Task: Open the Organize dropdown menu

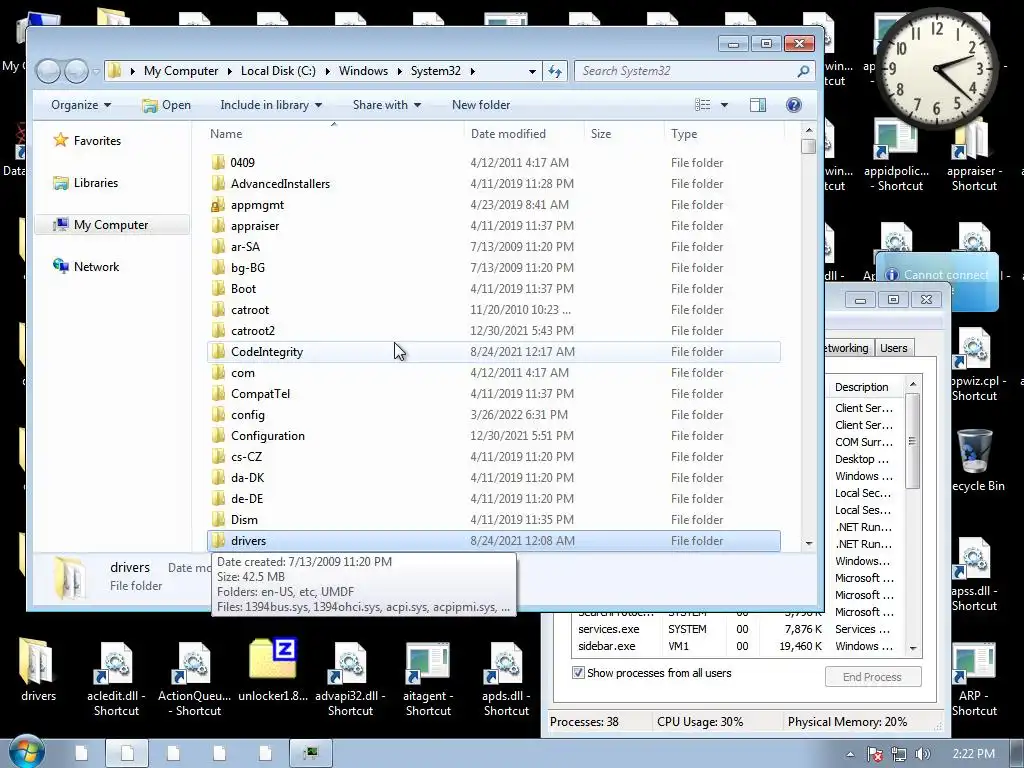Action: click(81, 104)
